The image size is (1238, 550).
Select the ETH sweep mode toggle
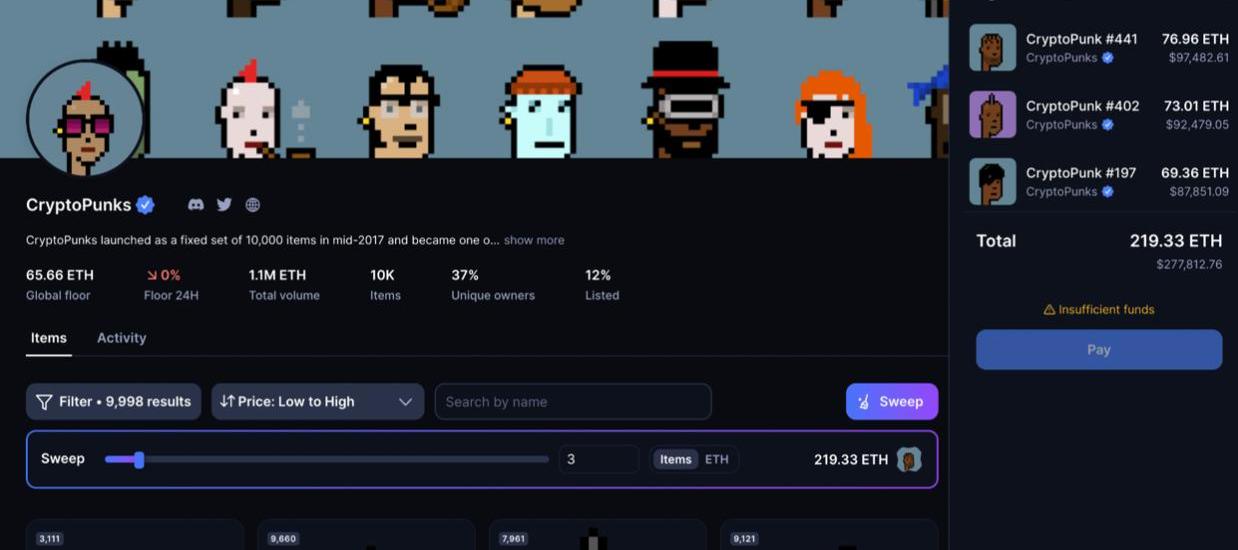coord(717,459)
